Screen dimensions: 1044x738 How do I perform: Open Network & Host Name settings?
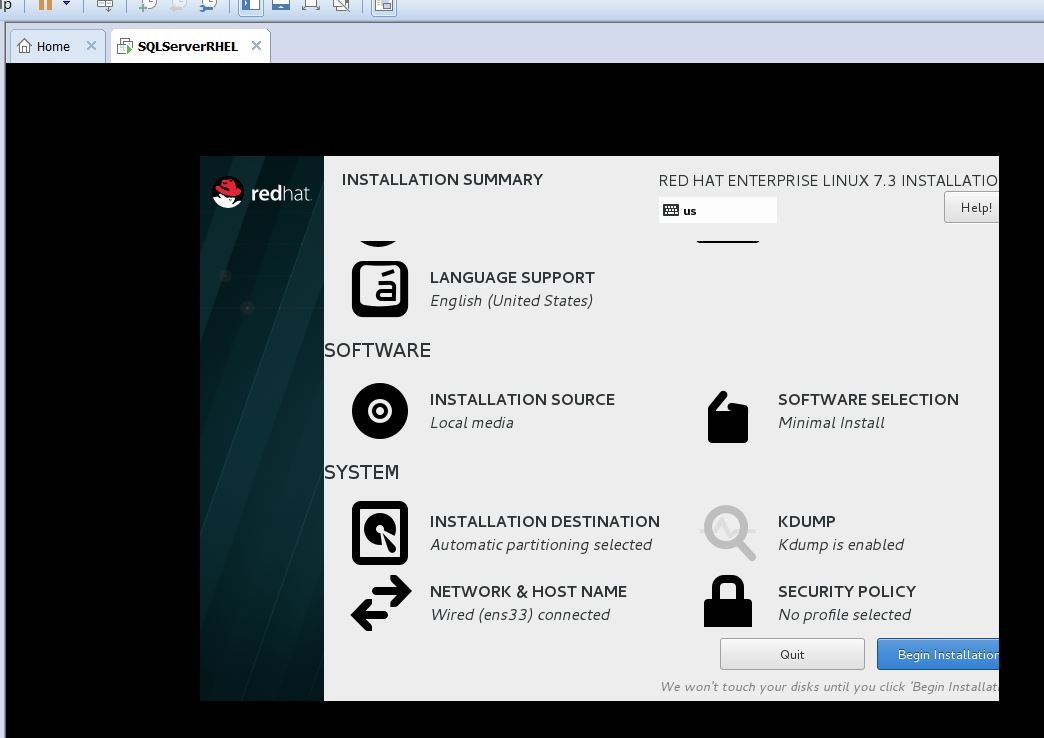pos(528,602)
